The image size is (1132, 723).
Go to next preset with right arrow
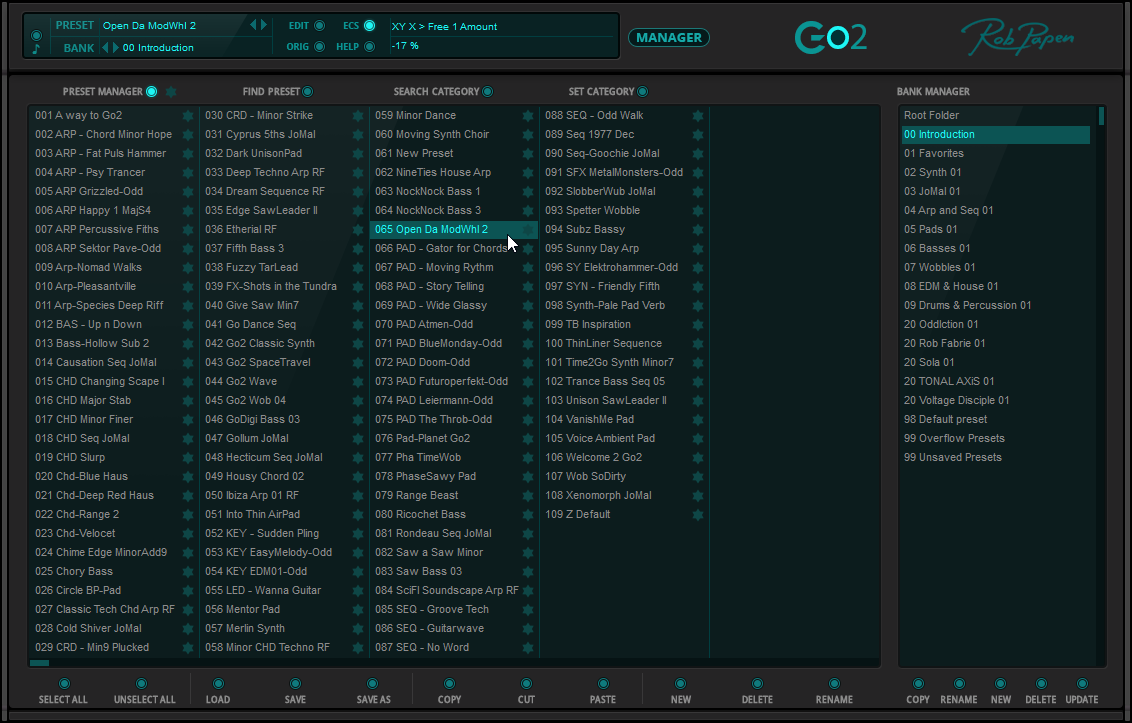pyautogui.click(x=264, y=25)
